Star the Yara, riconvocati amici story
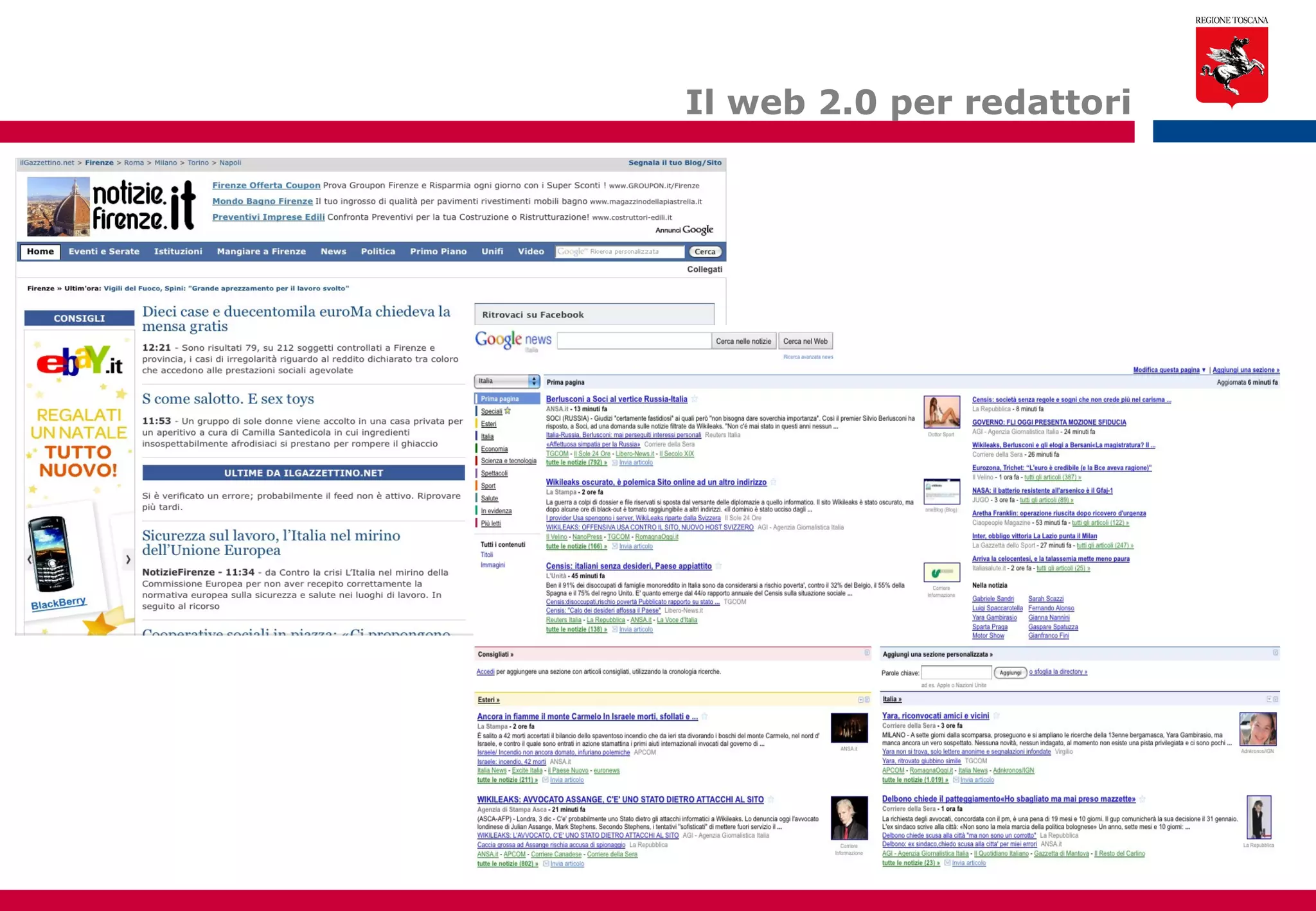The image size is (1316, 911). coord(997,716)
